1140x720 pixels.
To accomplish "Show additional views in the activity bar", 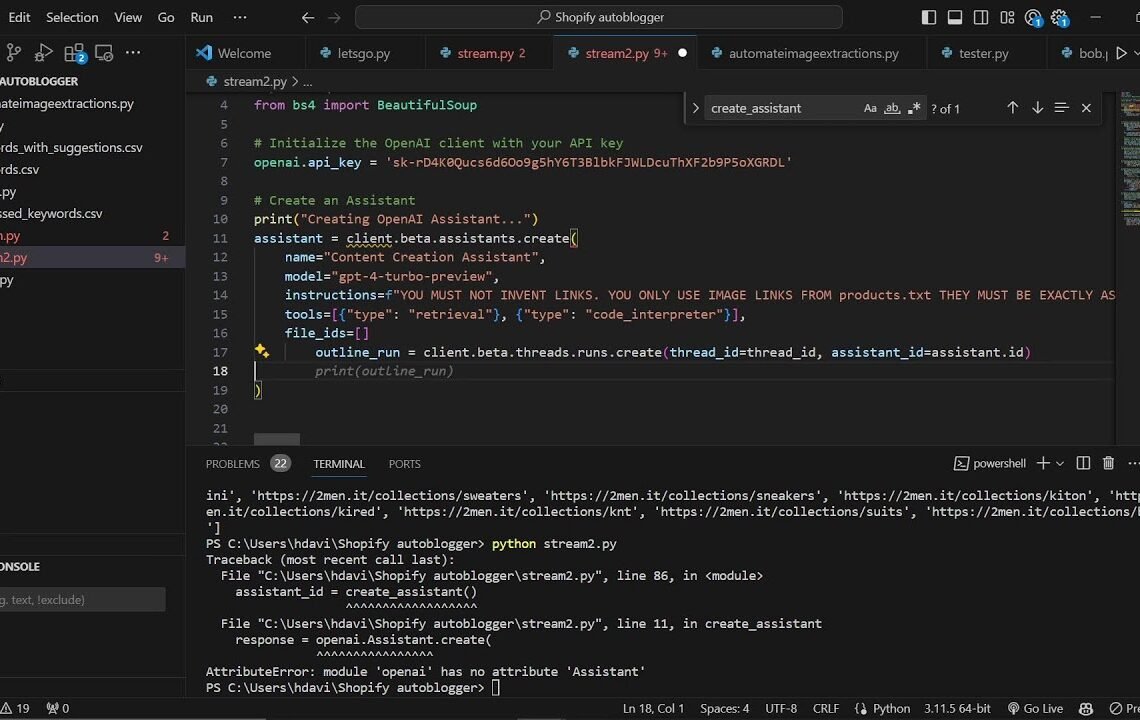I will pyautogui.click(x=133, y=52).
